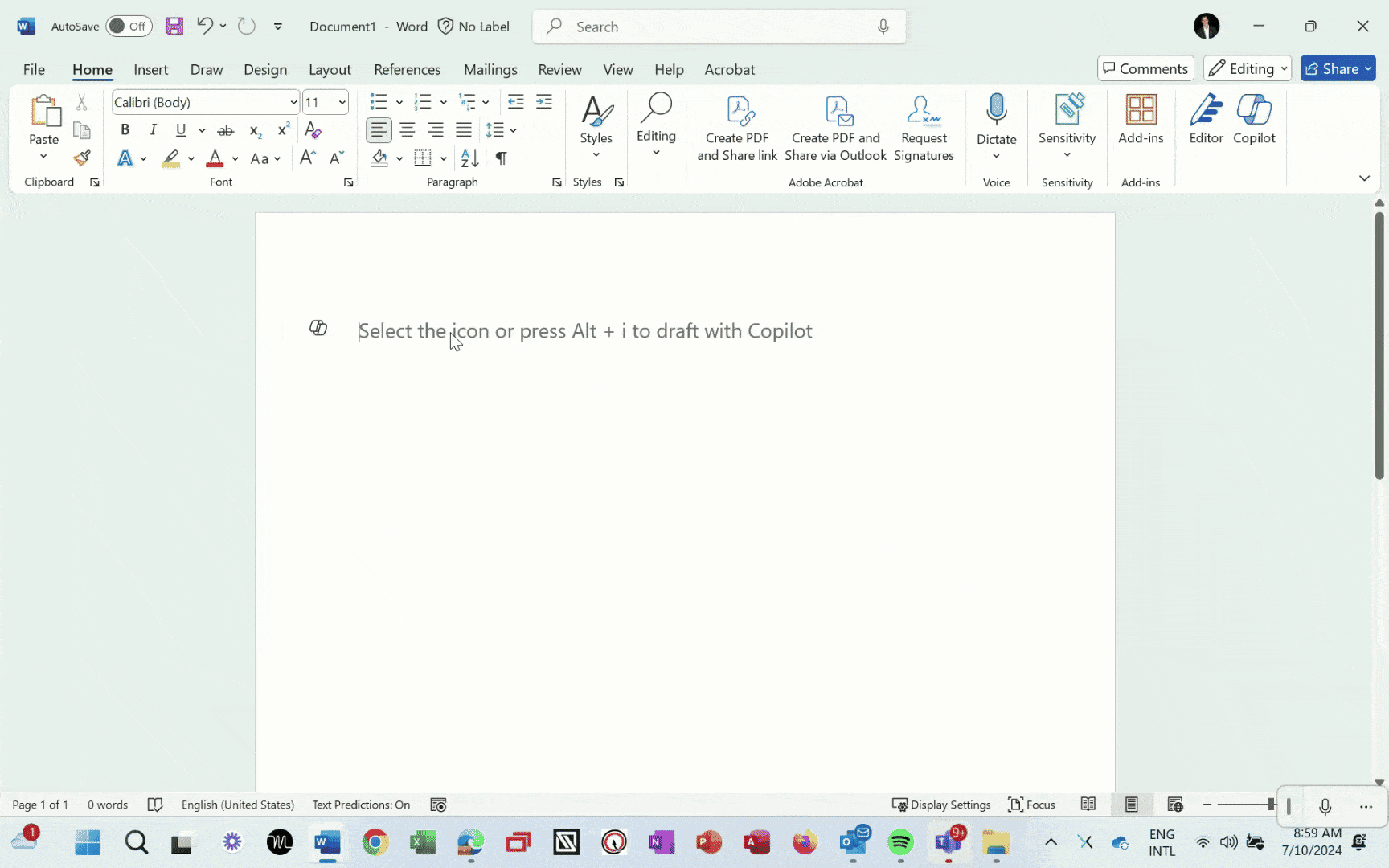The height and width of the screenshot is (868, 1389).
Task: Toggle Bold formatting
Action: pos(125,130)
